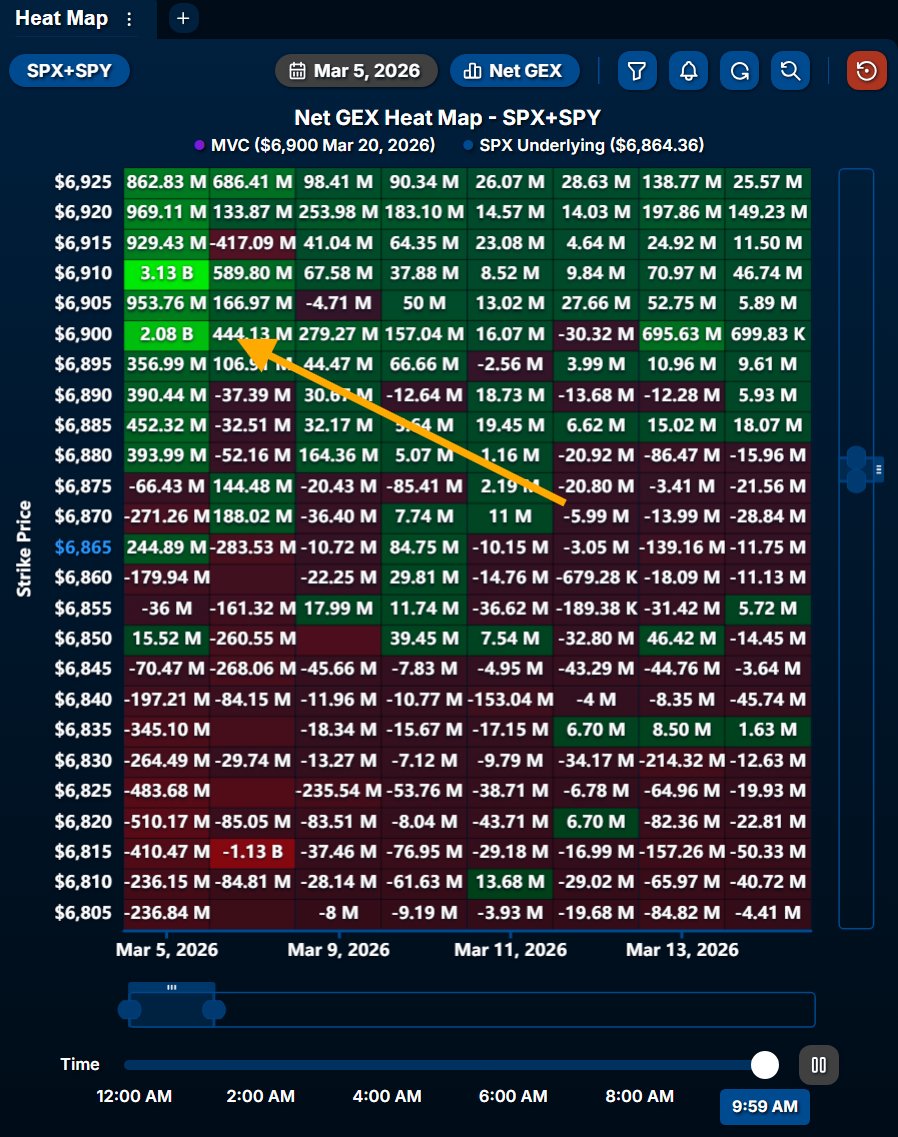Click the date range navigator right handle
The image size is (898, 1137).
214,1009
